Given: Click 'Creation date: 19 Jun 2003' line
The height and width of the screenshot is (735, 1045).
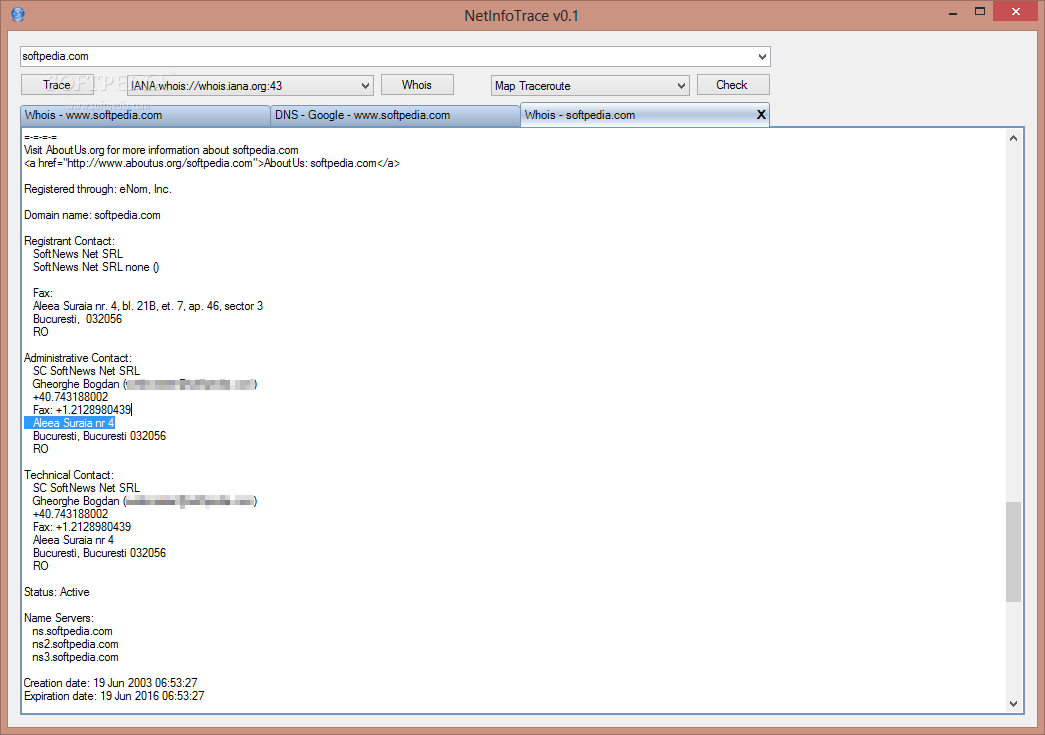Looking at the screenshot, I should pyautogui.click(x=111, y=683).
